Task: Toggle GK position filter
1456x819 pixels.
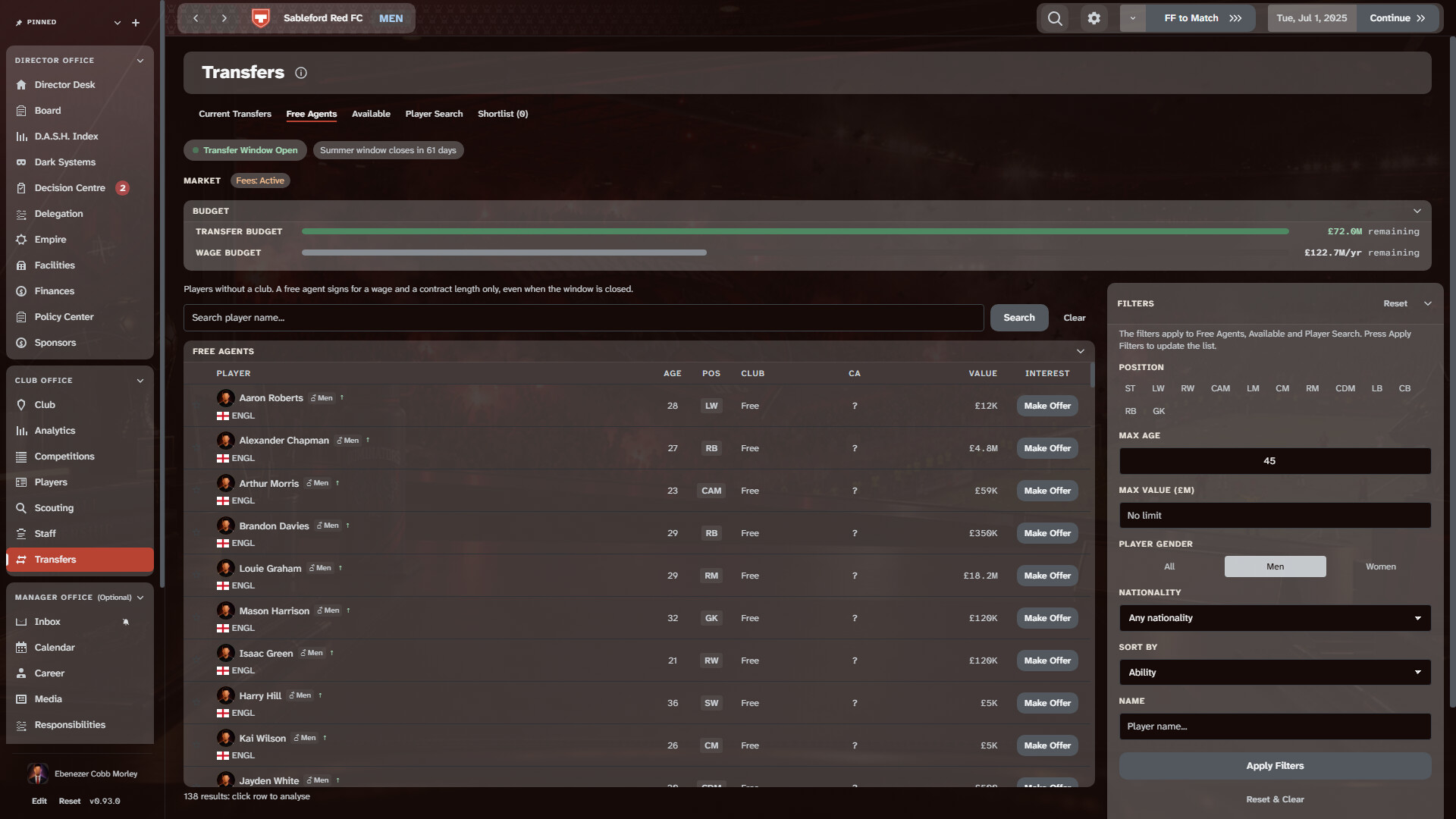Action: tap(1159, 411)
